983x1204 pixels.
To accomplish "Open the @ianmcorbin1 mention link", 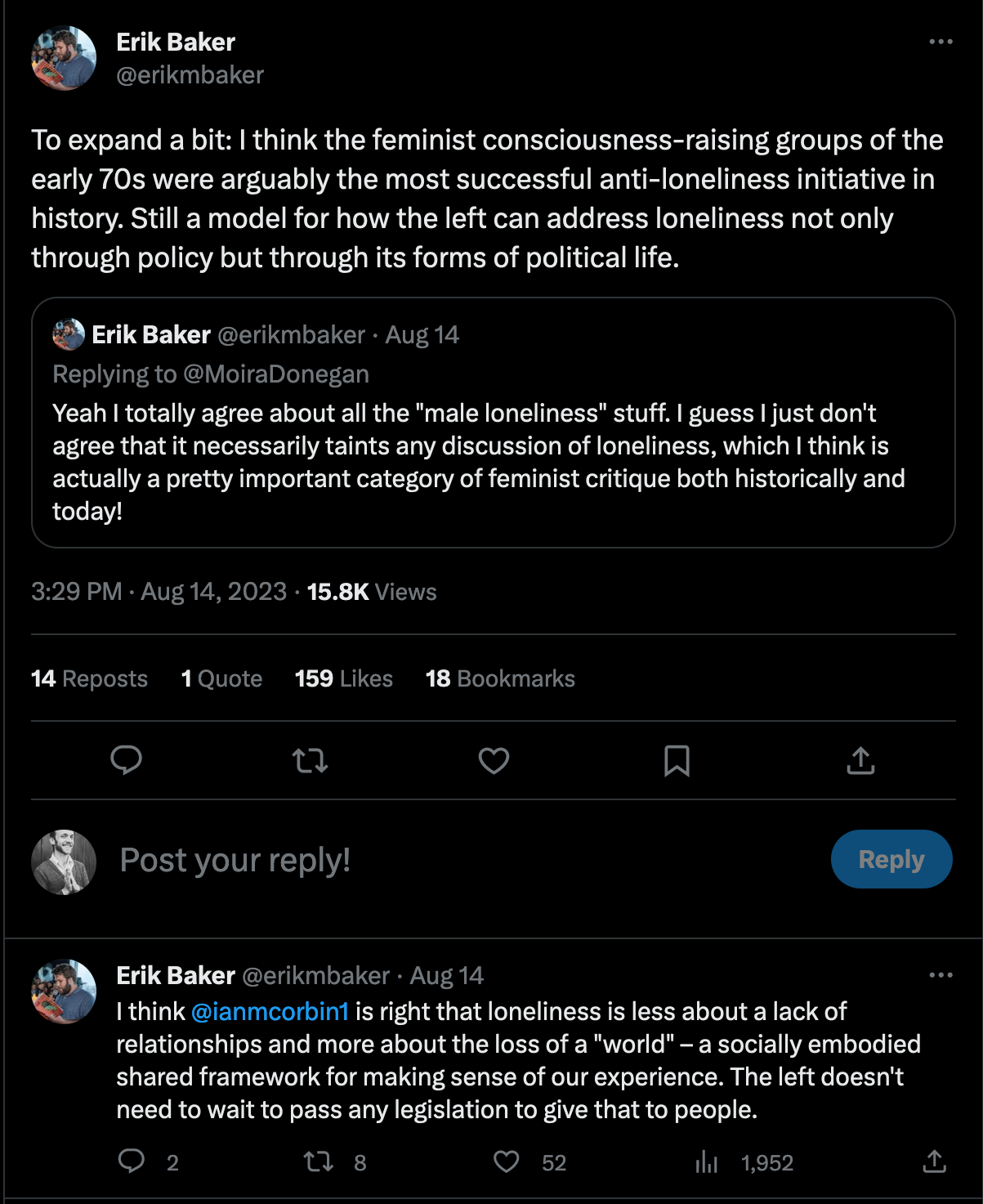I will (x=270, y=1011).
